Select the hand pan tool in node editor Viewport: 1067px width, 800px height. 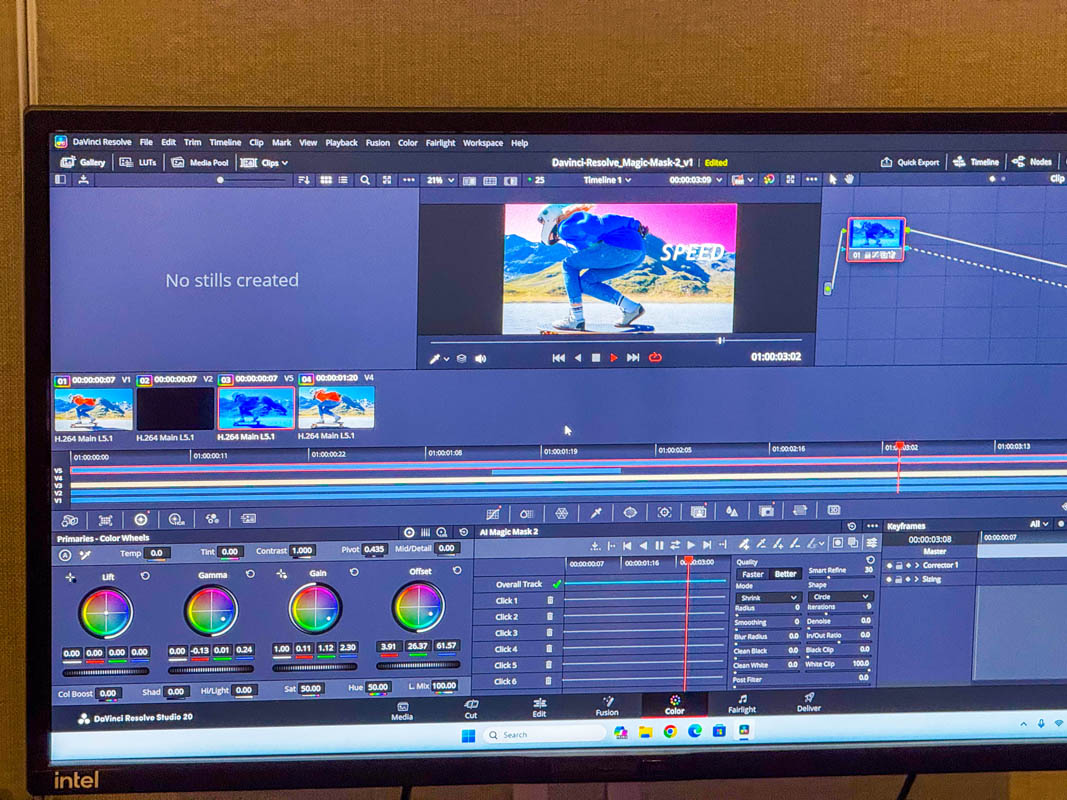tap(849, 179)
